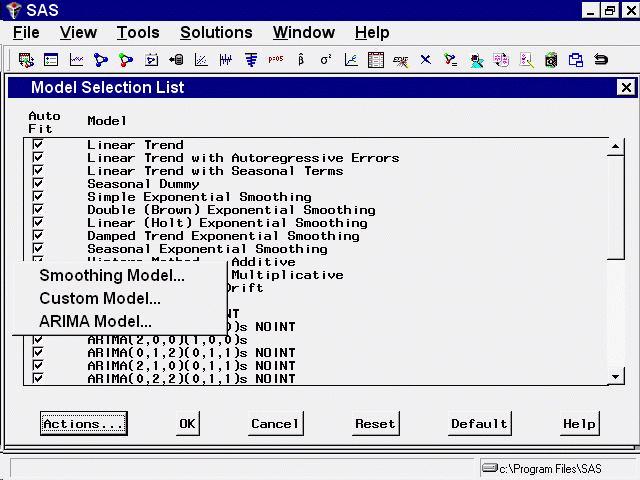Select the Seasonal Dummy model row text
Image resolution: width=640 pixels, height=480 pixels.
[x=143, y=184]
